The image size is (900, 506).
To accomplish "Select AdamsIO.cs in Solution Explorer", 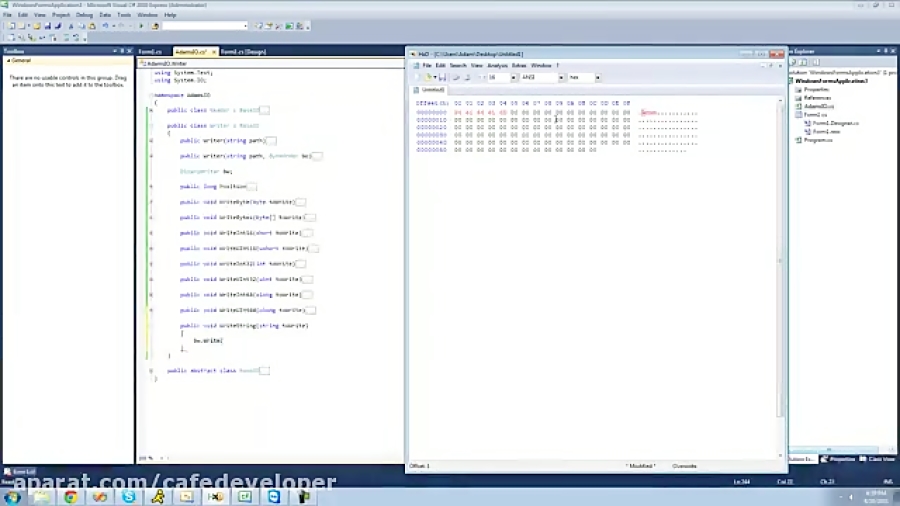I will tap(818, 106).
